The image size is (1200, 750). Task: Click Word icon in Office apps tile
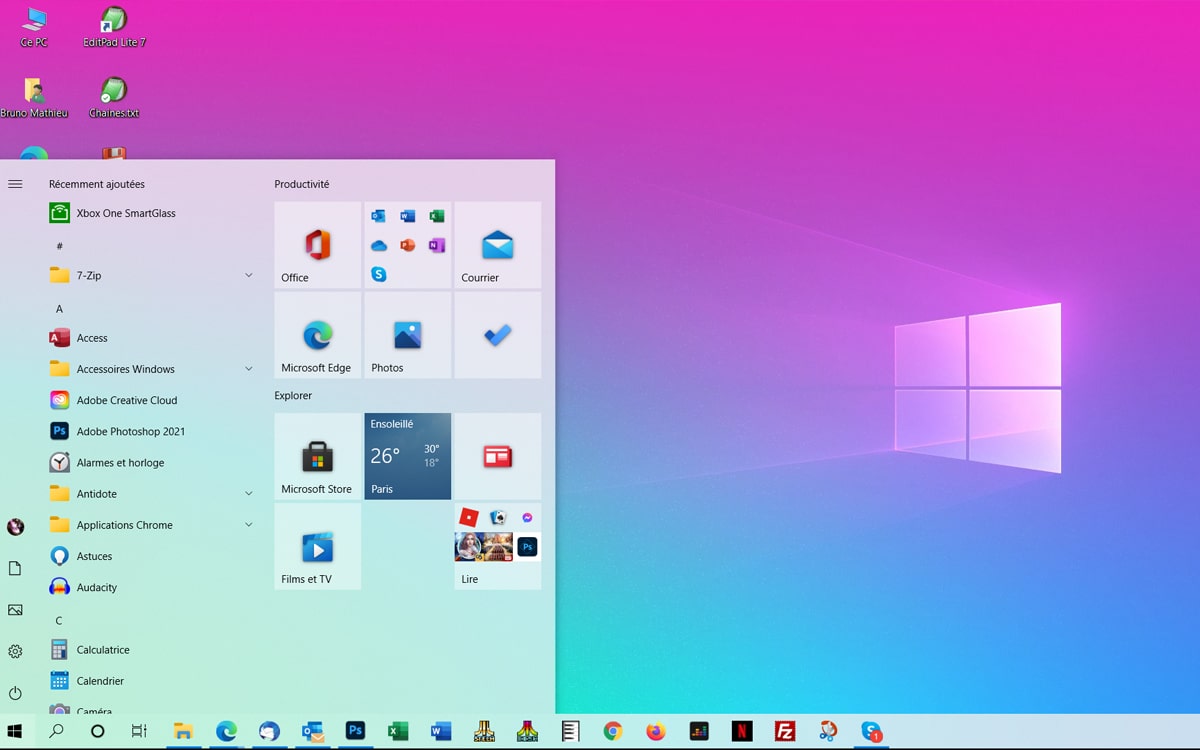(407, 216)
